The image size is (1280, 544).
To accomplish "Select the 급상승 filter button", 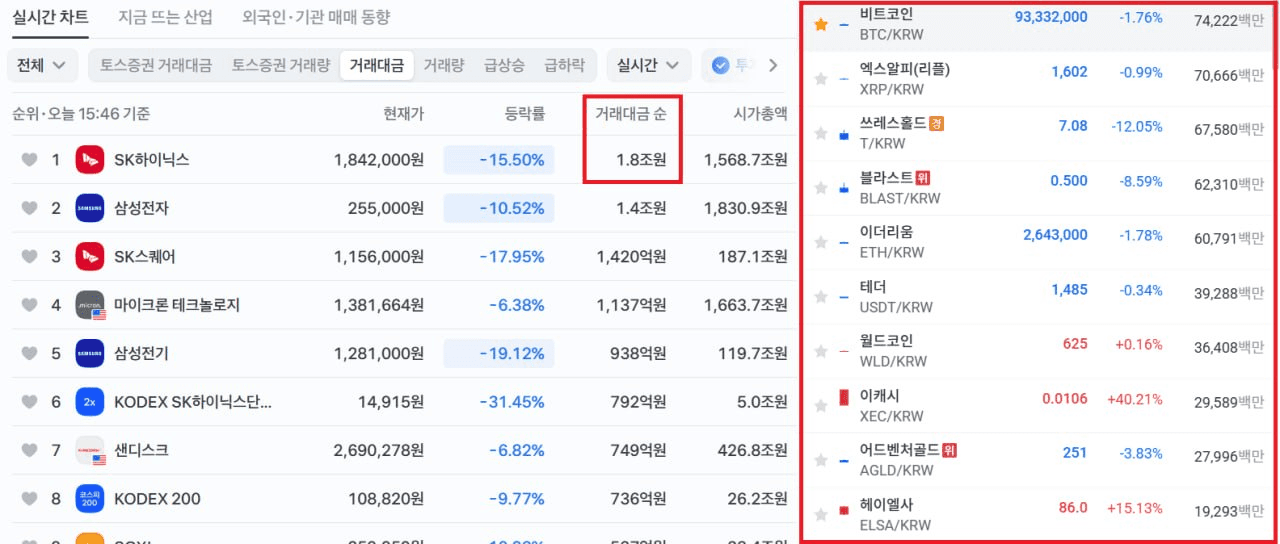I will (x=504, y=65).
